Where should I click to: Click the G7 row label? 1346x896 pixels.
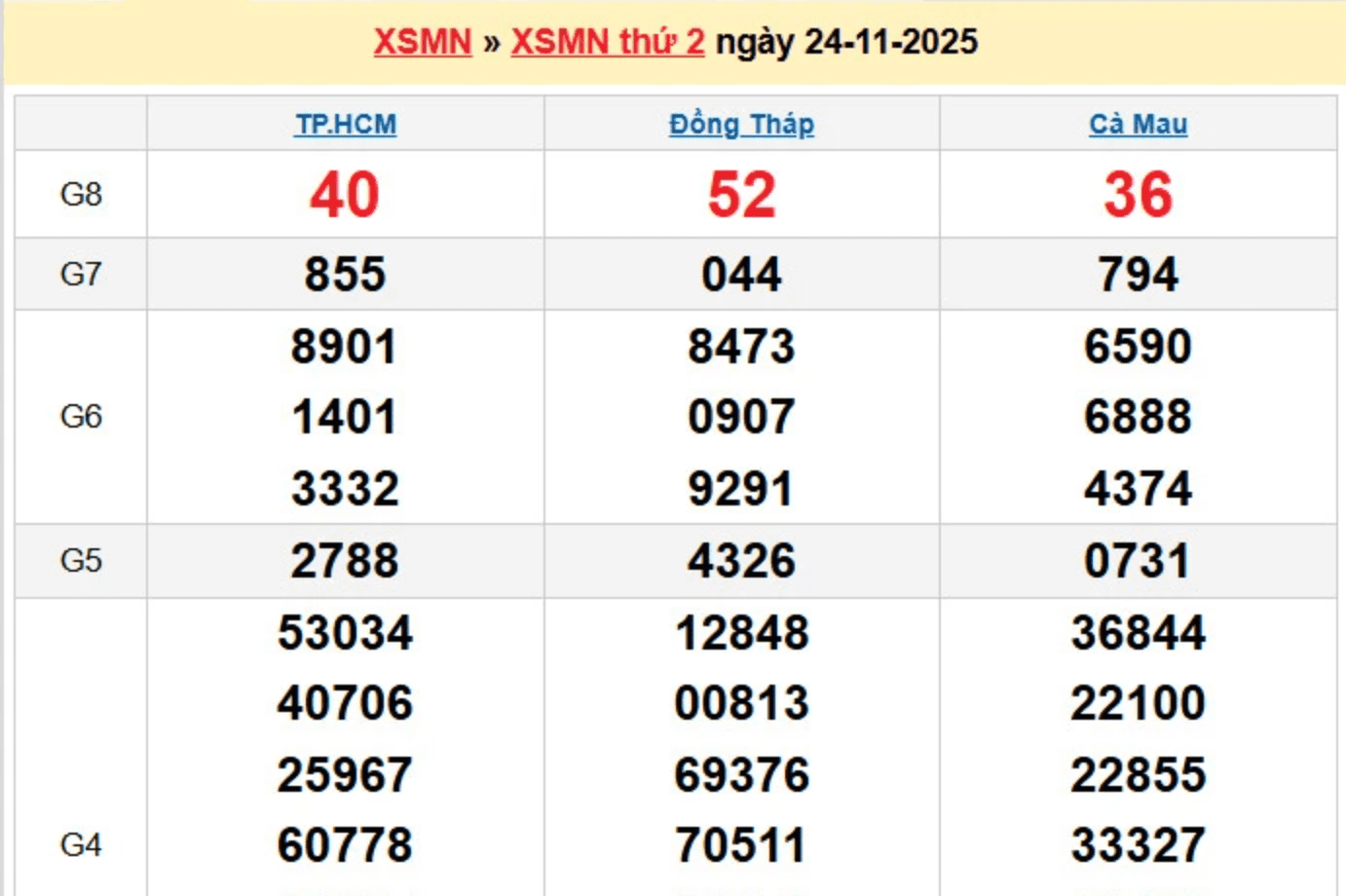point(81,274)
